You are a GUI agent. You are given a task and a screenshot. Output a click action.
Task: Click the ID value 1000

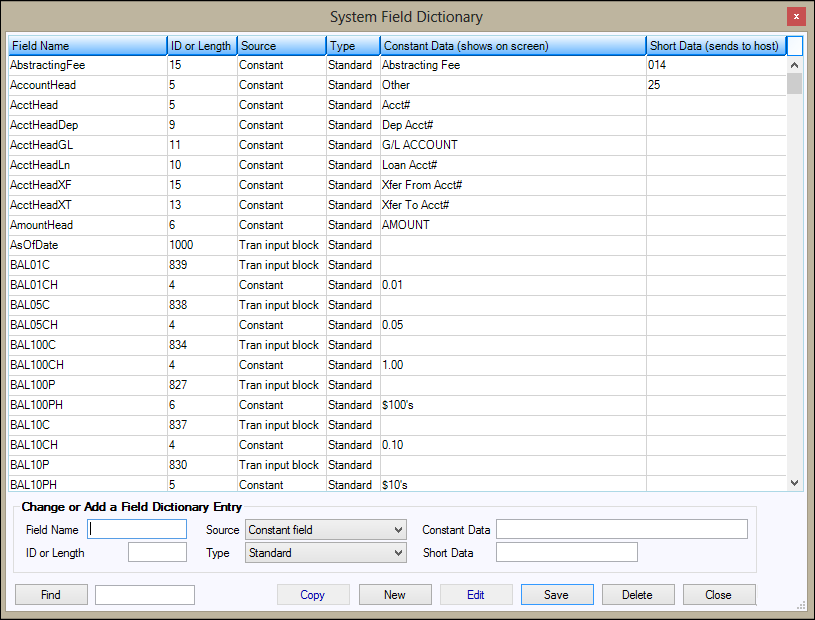click(181, 245)
